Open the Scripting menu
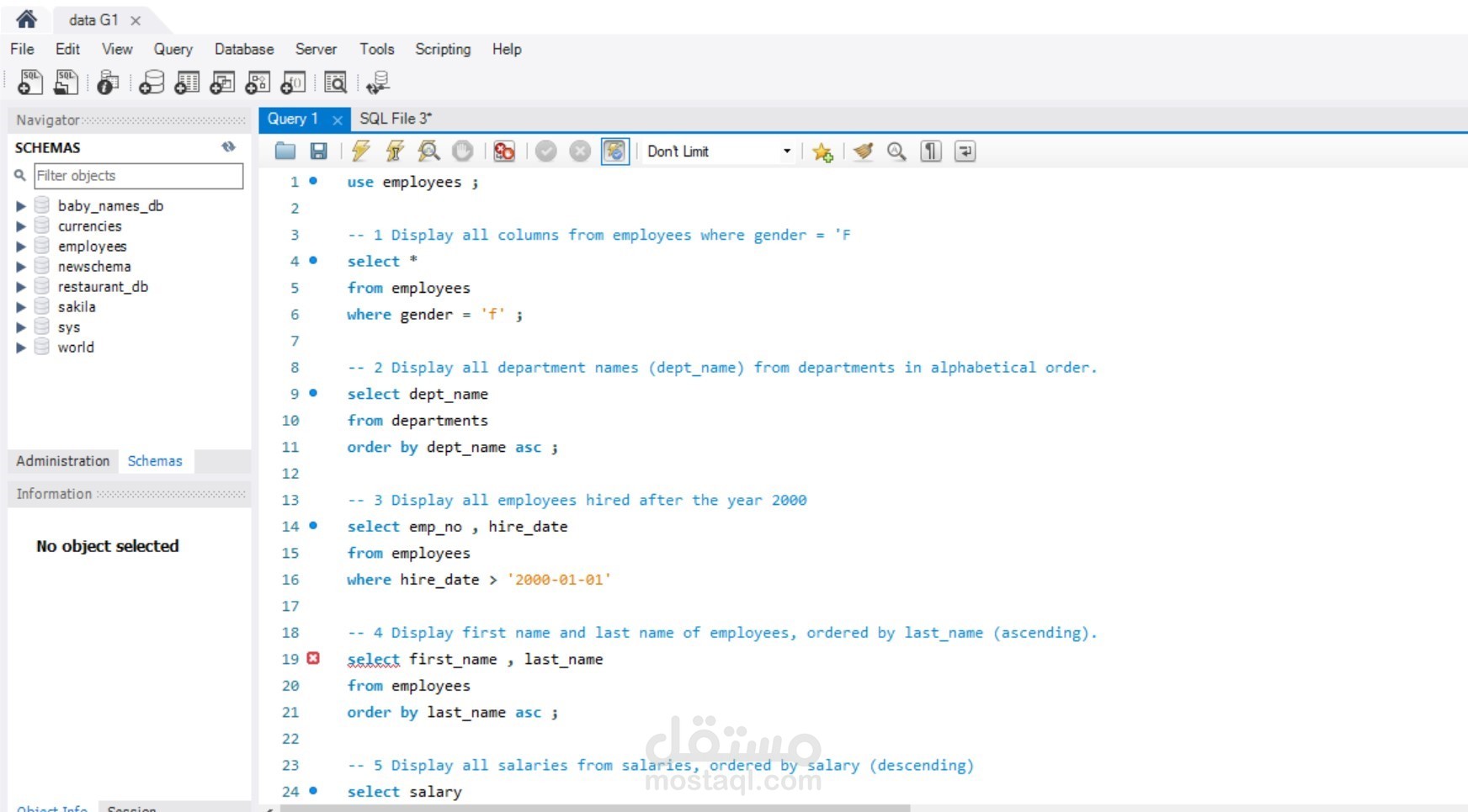Image resolution: width=1468 pixels, height=812 pixels. click(443, 49)
